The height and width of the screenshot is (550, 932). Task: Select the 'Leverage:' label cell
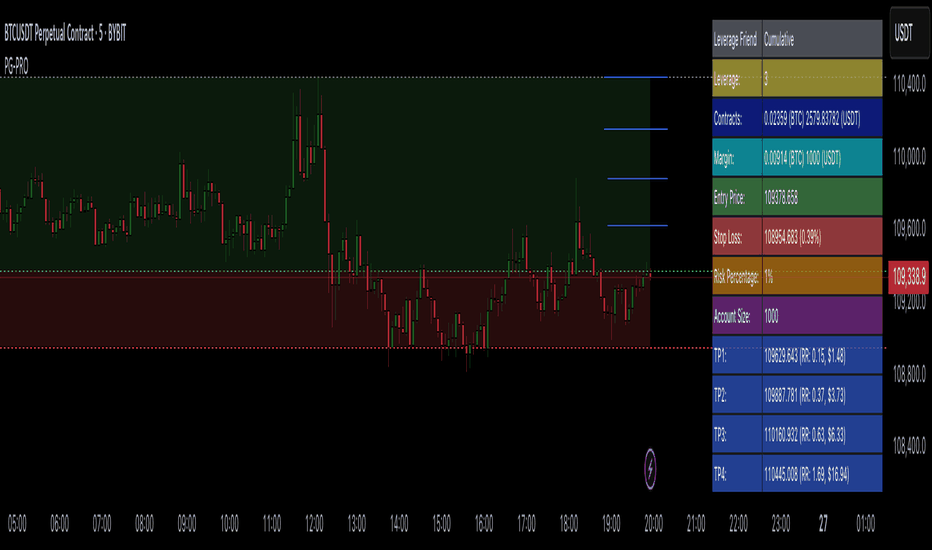[x=737, y=78]
